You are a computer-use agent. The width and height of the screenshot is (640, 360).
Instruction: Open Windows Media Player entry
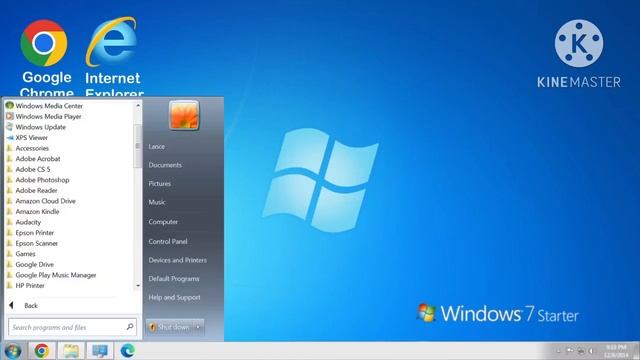click(x=48, y=116)
